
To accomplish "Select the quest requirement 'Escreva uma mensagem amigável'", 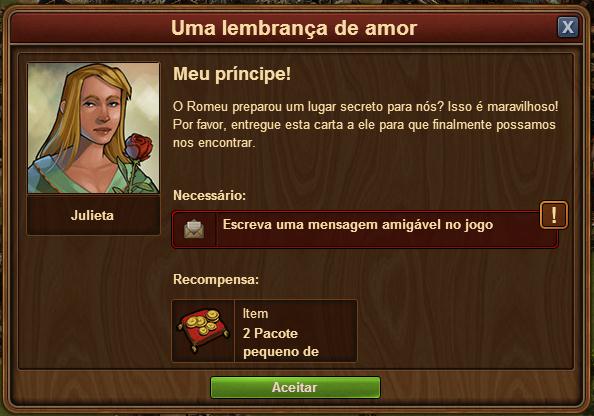I will (365, 229).
